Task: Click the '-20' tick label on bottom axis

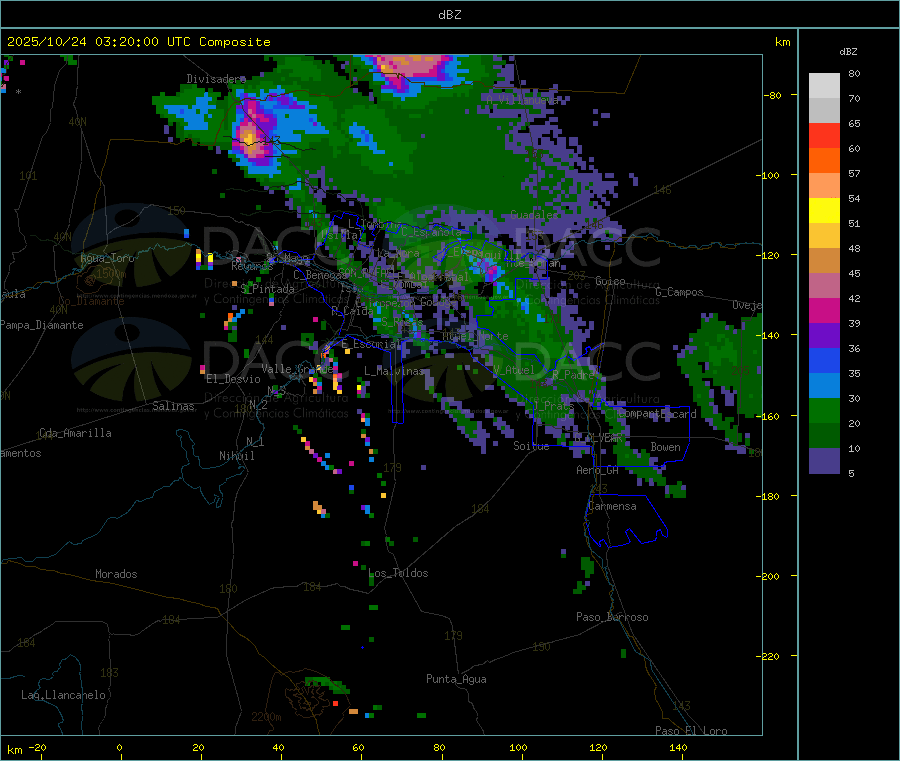Action: click(x=38, y=747)
